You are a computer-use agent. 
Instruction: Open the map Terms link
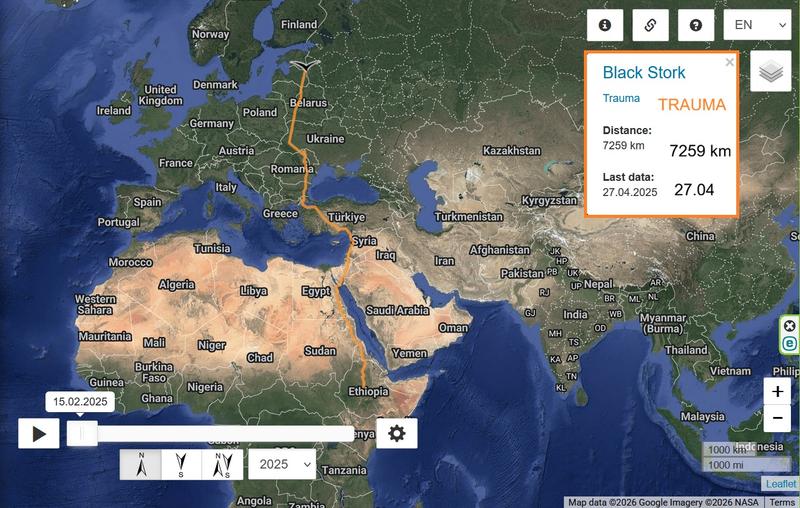[x=782, y=502]
